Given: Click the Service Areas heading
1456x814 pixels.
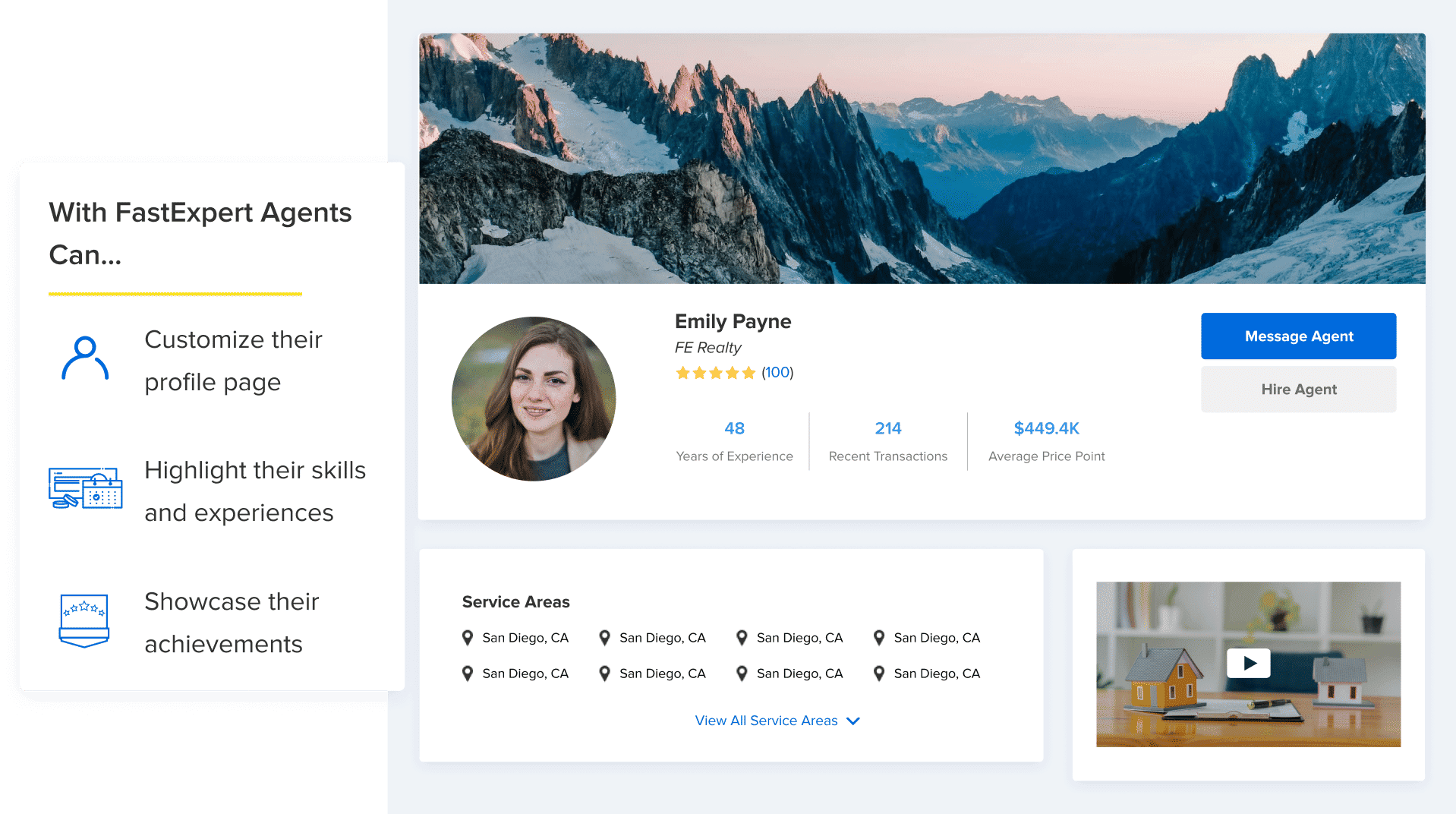Looking at the screenshot, I should coord(515,602).
